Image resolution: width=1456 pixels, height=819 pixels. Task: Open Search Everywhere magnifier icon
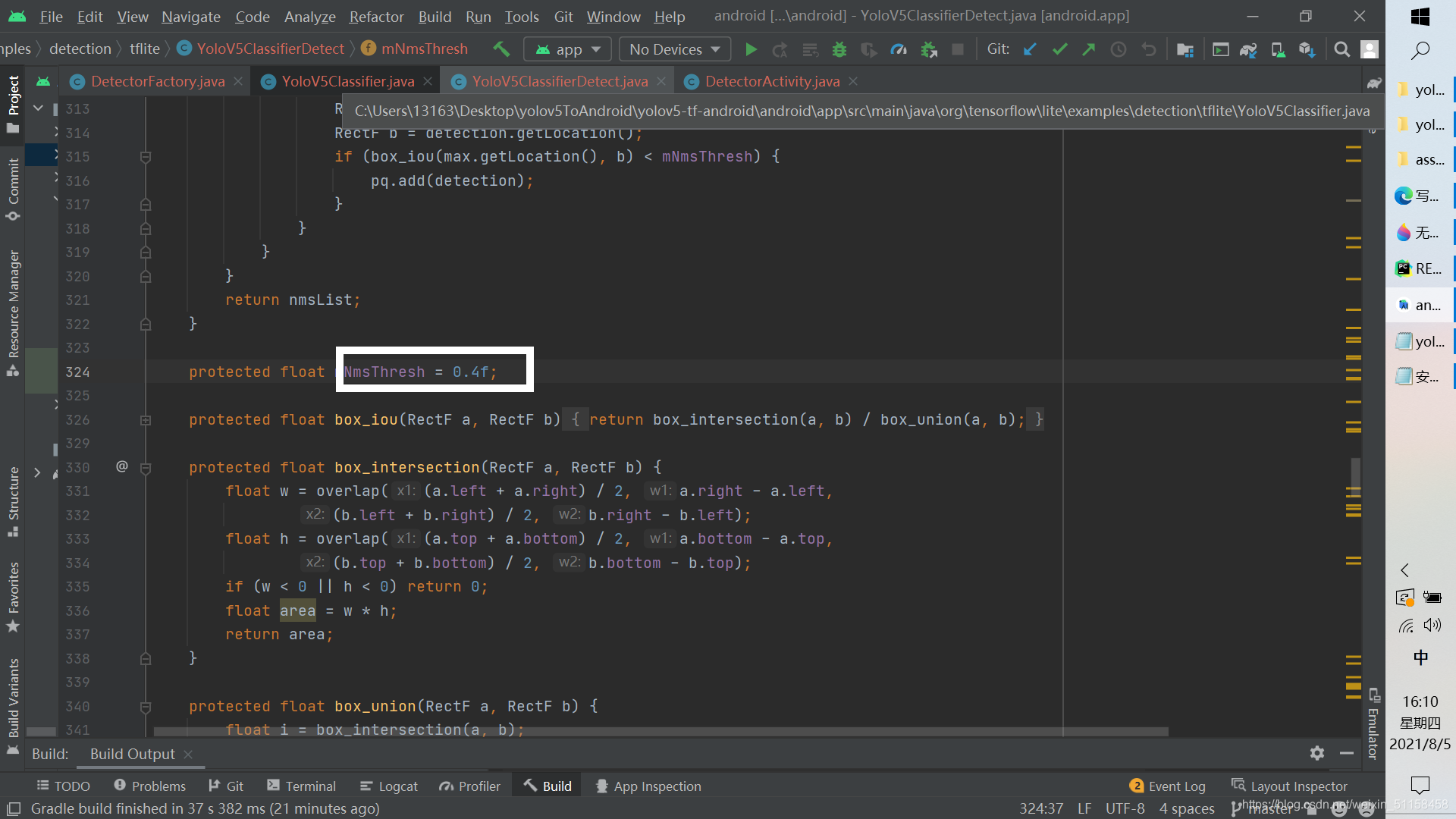click(1341, 49)
